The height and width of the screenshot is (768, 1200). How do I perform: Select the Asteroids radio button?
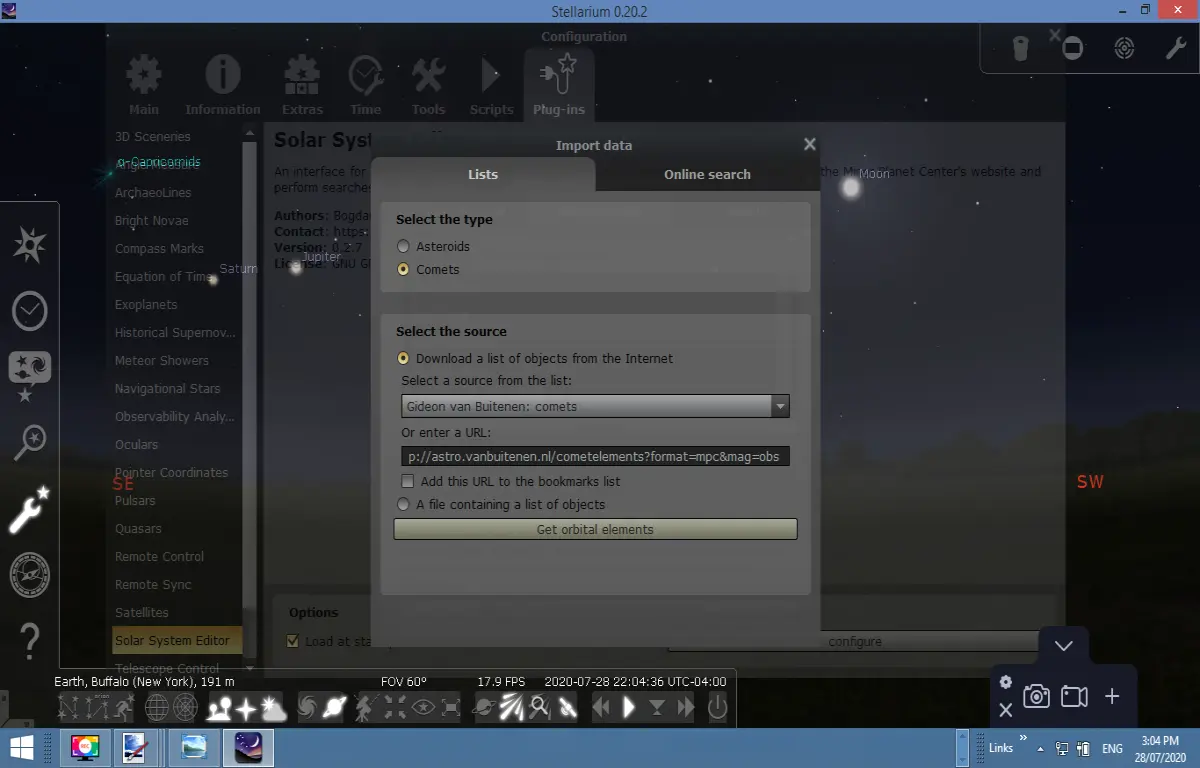[404, 246]
